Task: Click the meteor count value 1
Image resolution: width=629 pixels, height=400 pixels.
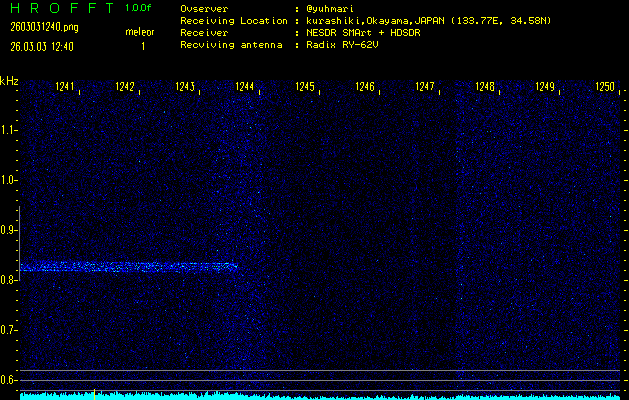Action: pyautogui.click(x=143, y=47)
